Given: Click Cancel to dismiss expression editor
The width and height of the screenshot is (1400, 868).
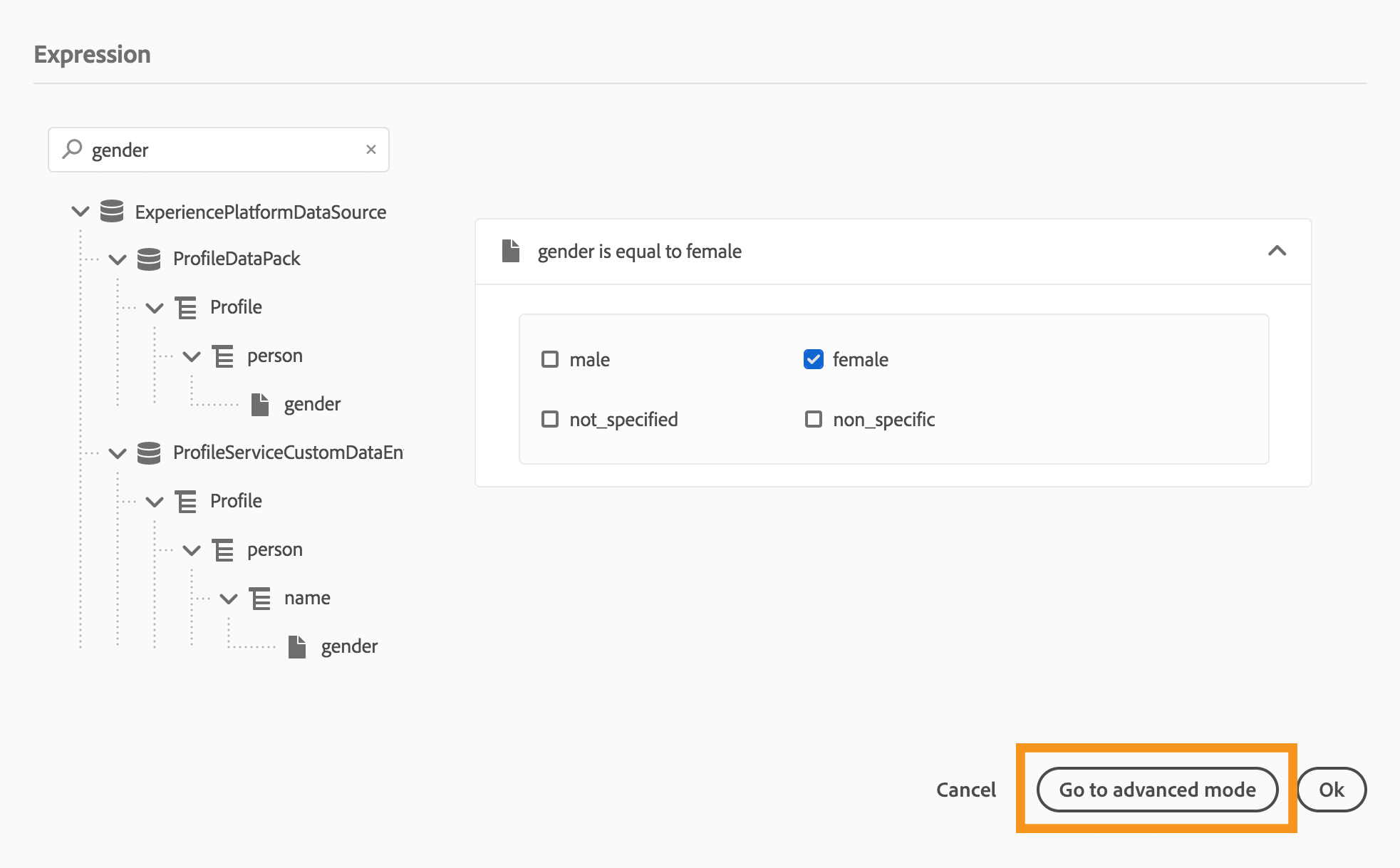Looking at the screenshot, I should pyautogui.click(x=965, y=790).
